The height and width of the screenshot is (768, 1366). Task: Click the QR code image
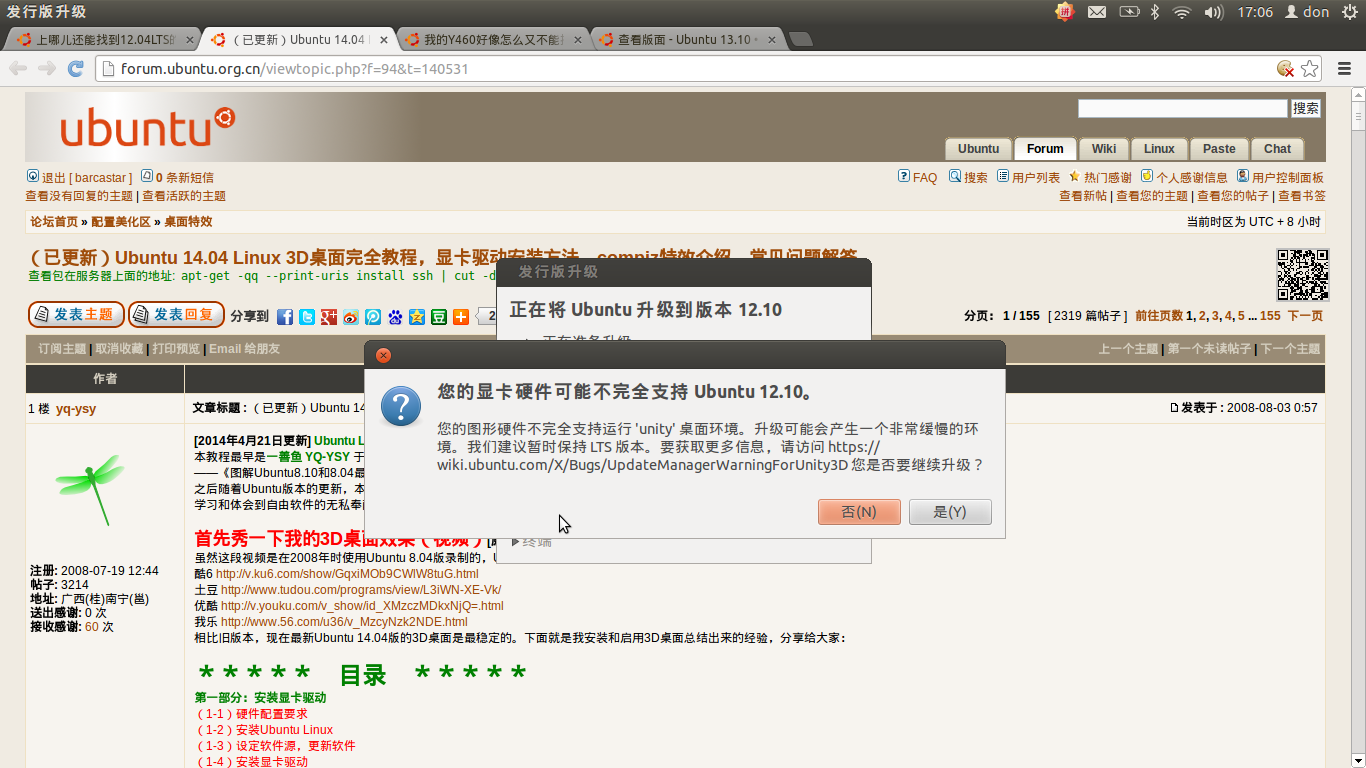pyautogui.click(x=1303, y=275)
